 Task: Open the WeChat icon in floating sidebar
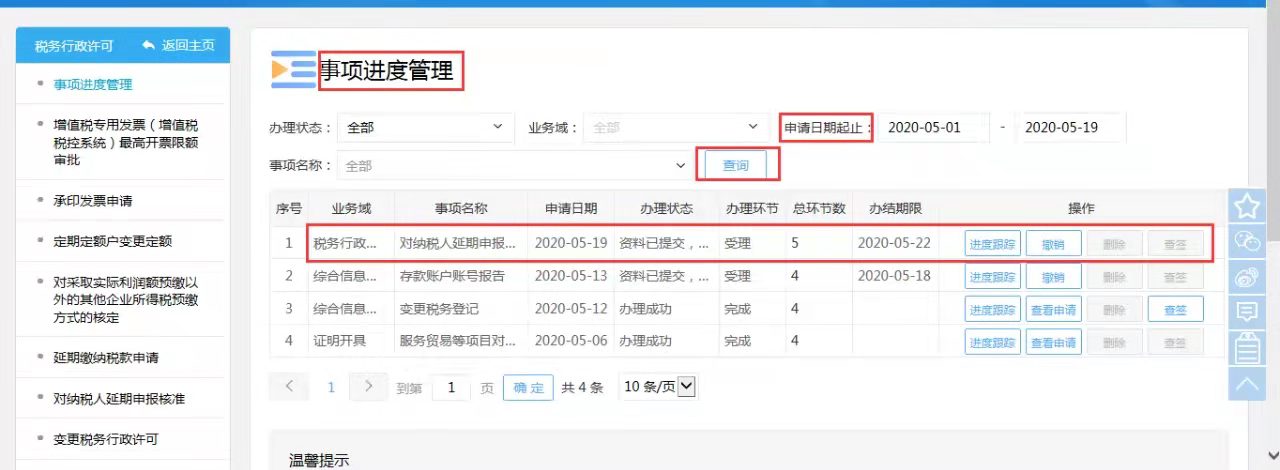1246,241
